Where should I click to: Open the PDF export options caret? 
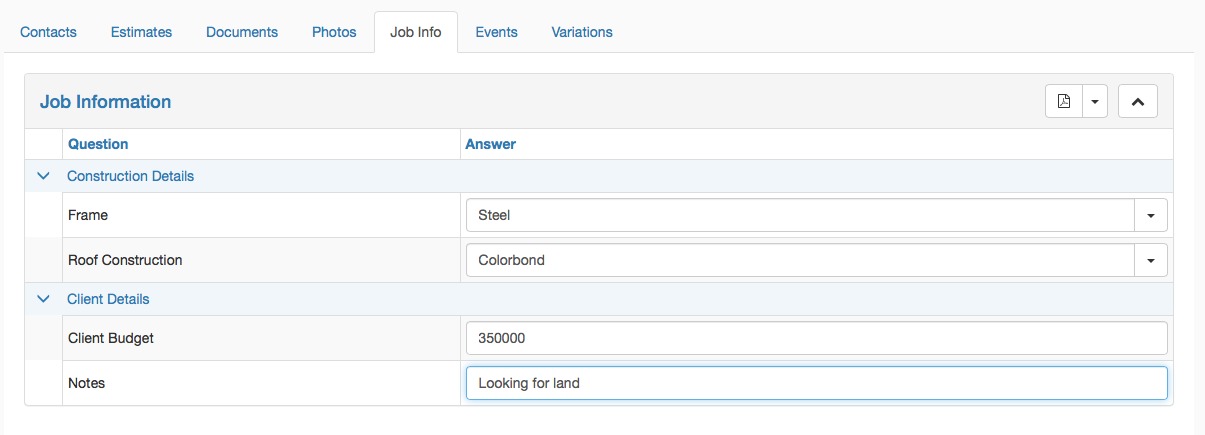click(x=1095, y=101)
